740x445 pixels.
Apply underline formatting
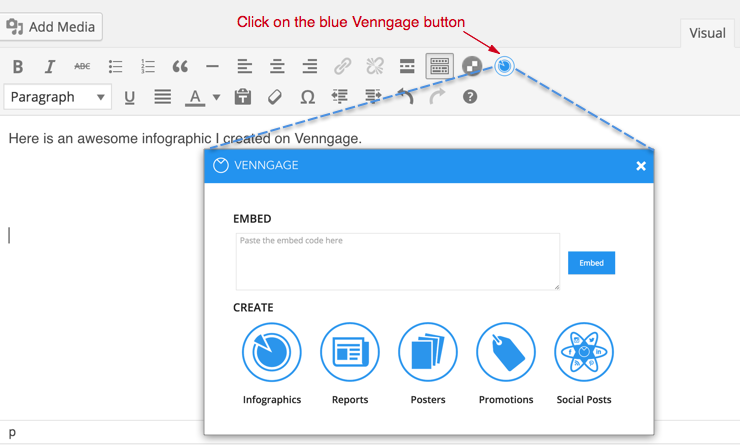pos(129,98)
